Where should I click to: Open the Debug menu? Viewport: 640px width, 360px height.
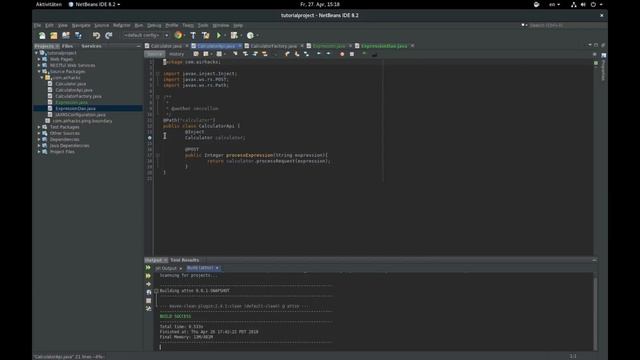coord(154,25)
